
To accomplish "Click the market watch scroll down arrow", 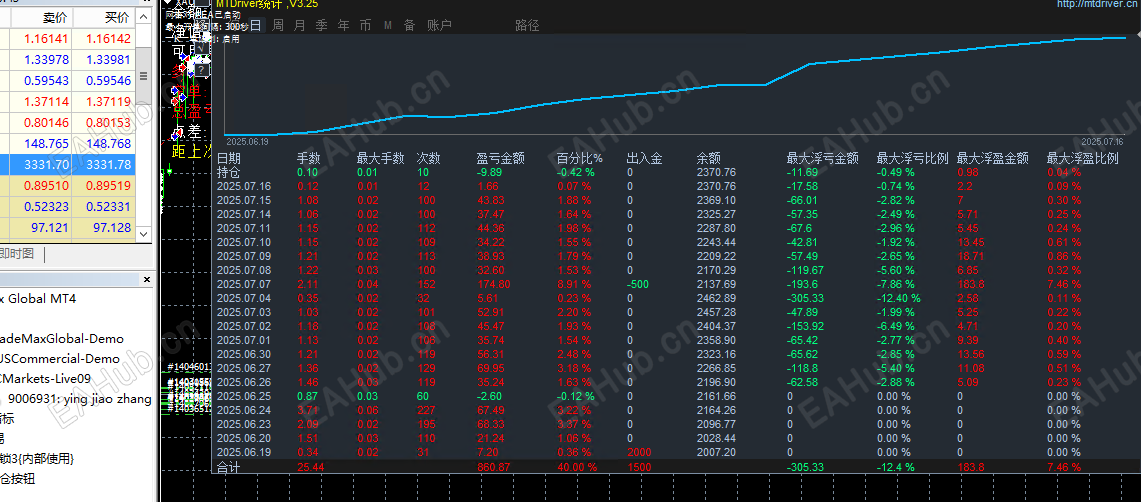I will click(x=143, y=234).
